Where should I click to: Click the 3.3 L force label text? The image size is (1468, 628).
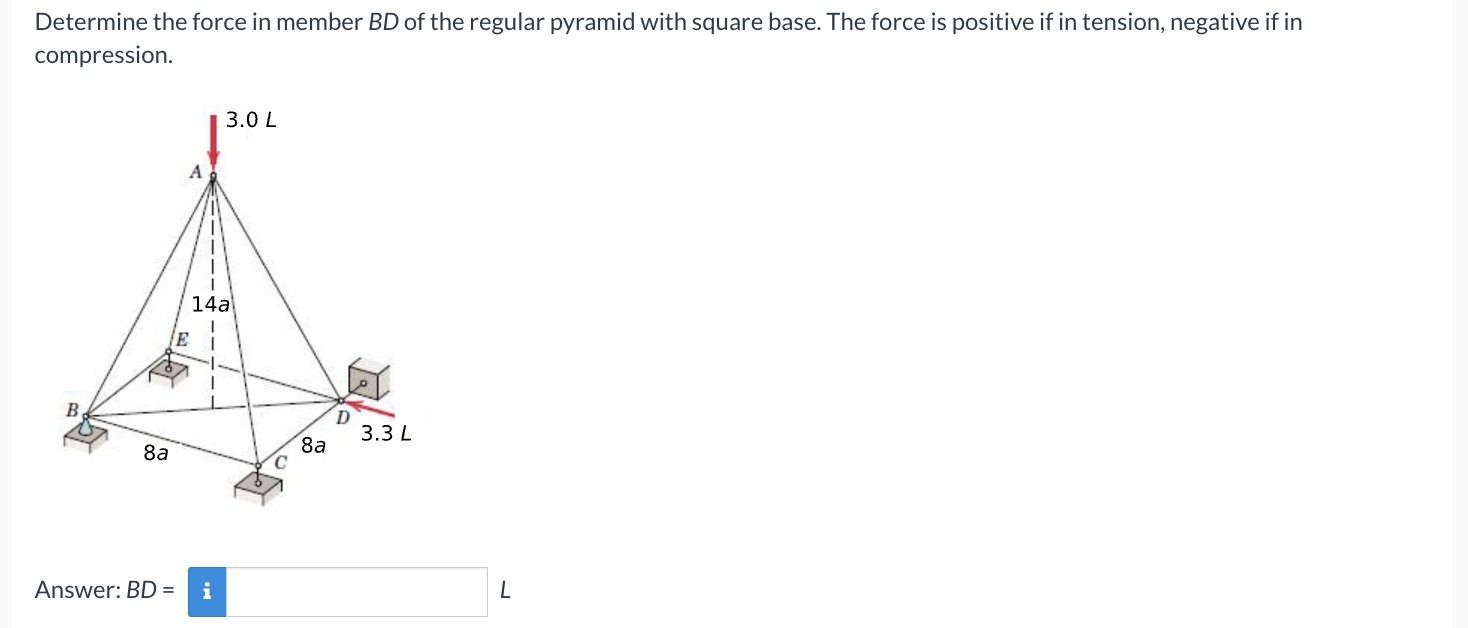click(x=384, y=434)
